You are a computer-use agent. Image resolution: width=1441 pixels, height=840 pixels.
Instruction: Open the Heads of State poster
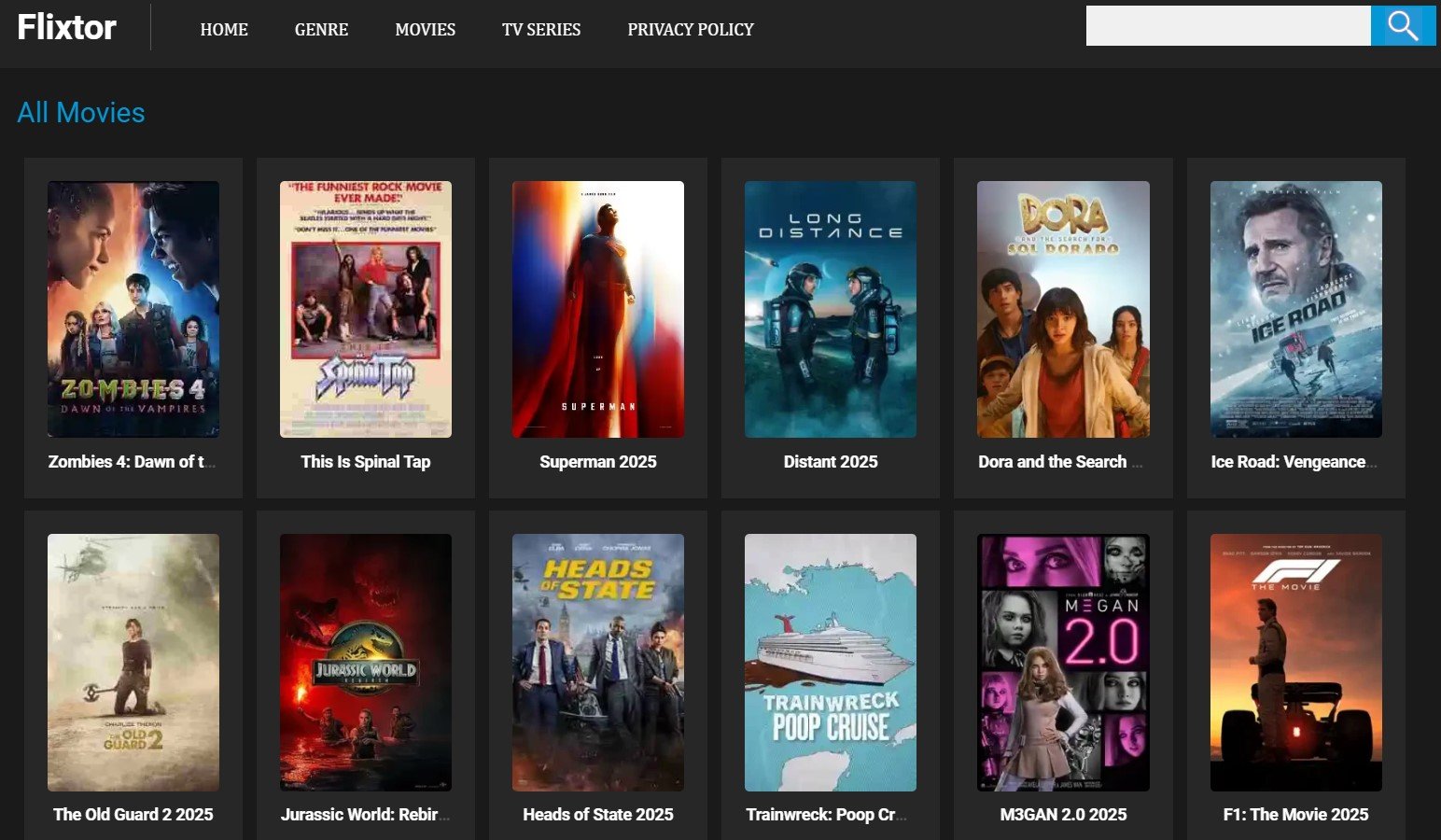598,663
